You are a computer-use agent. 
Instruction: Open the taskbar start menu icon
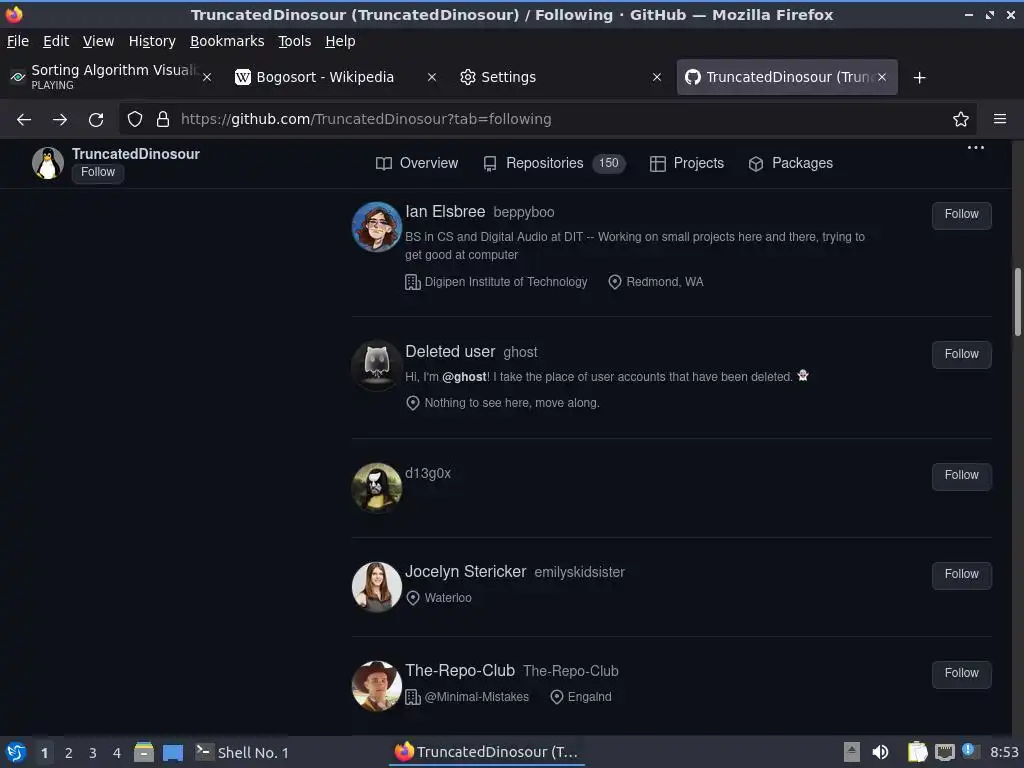[x=16, y=752]
